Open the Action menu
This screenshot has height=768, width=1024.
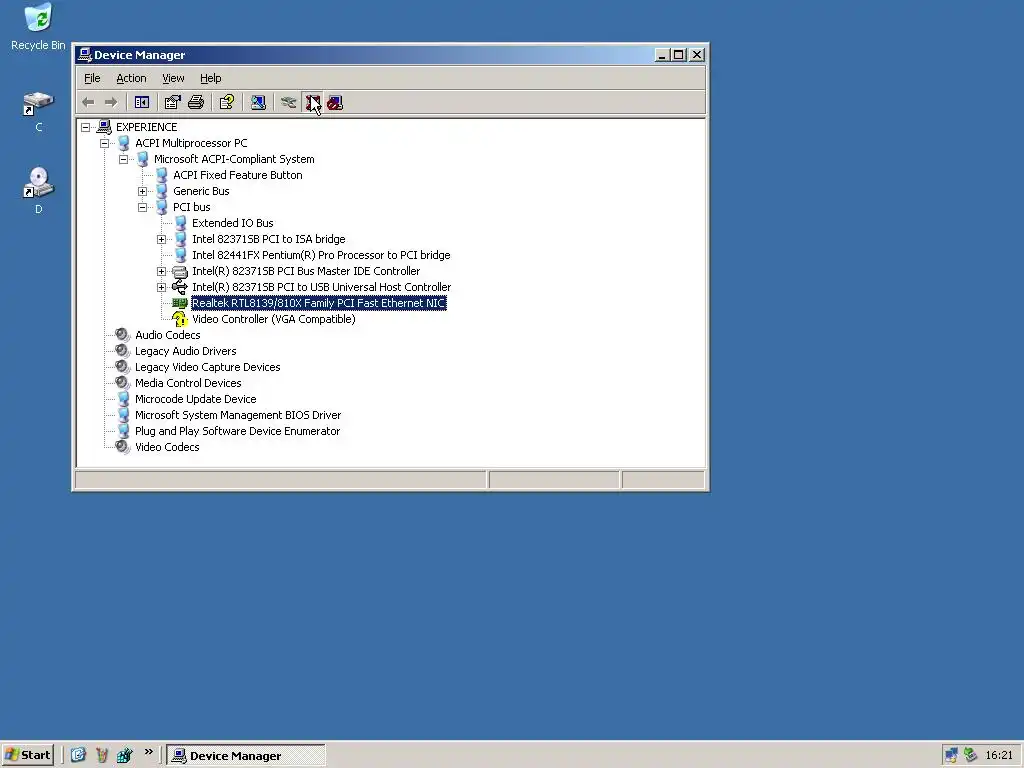[131, 78]
